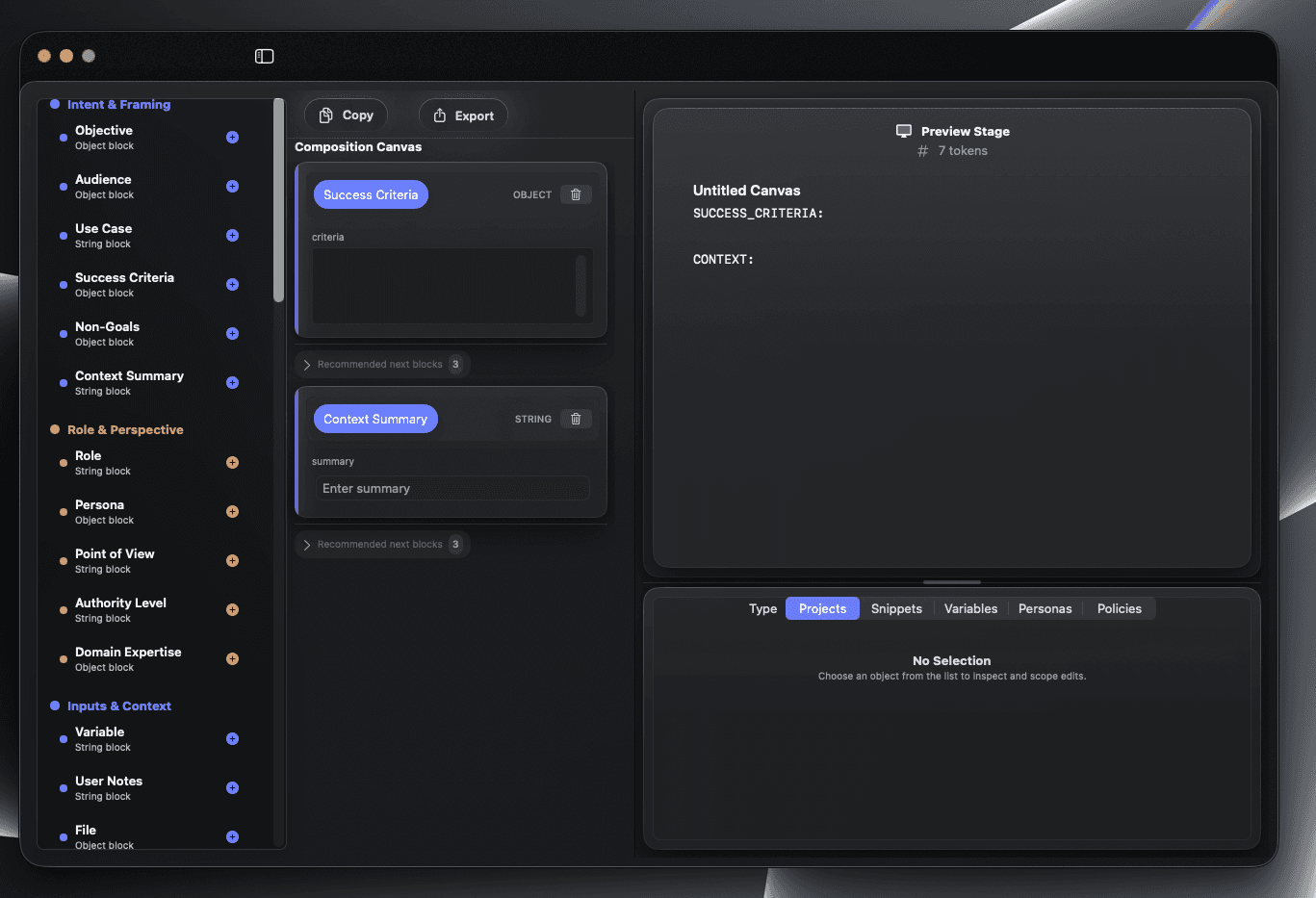This screenshot has width=1316, height=898.
Task: Click the Success Criteria pill label
Action: coord(371,194)
